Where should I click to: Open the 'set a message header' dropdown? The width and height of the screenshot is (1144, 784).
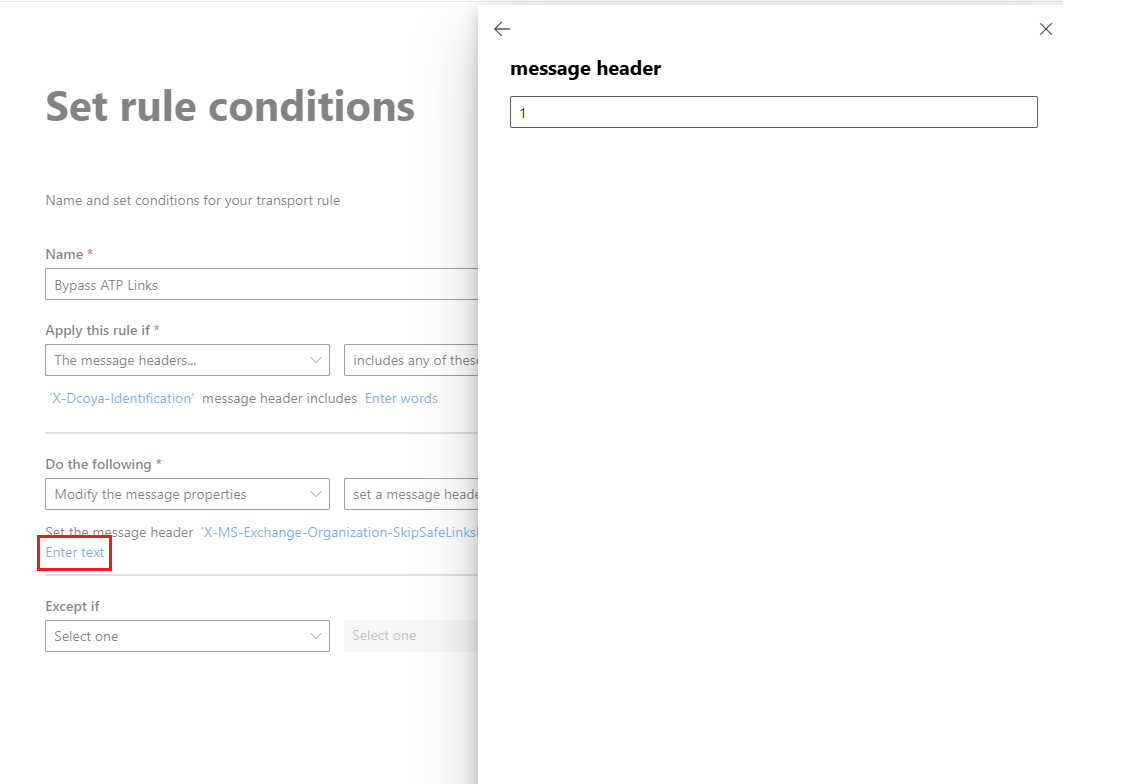tap(411, 494)
